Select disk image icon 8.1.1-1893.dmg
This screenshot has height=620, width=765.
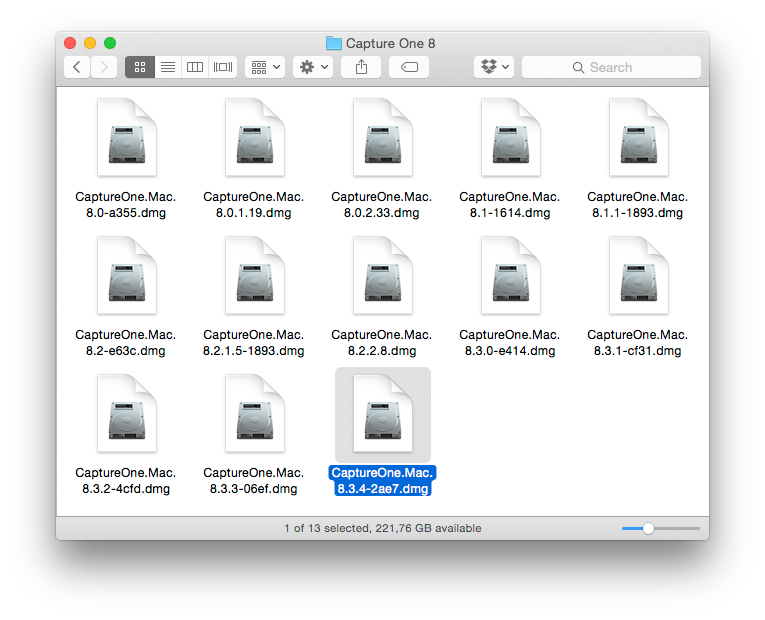[639, 138]
